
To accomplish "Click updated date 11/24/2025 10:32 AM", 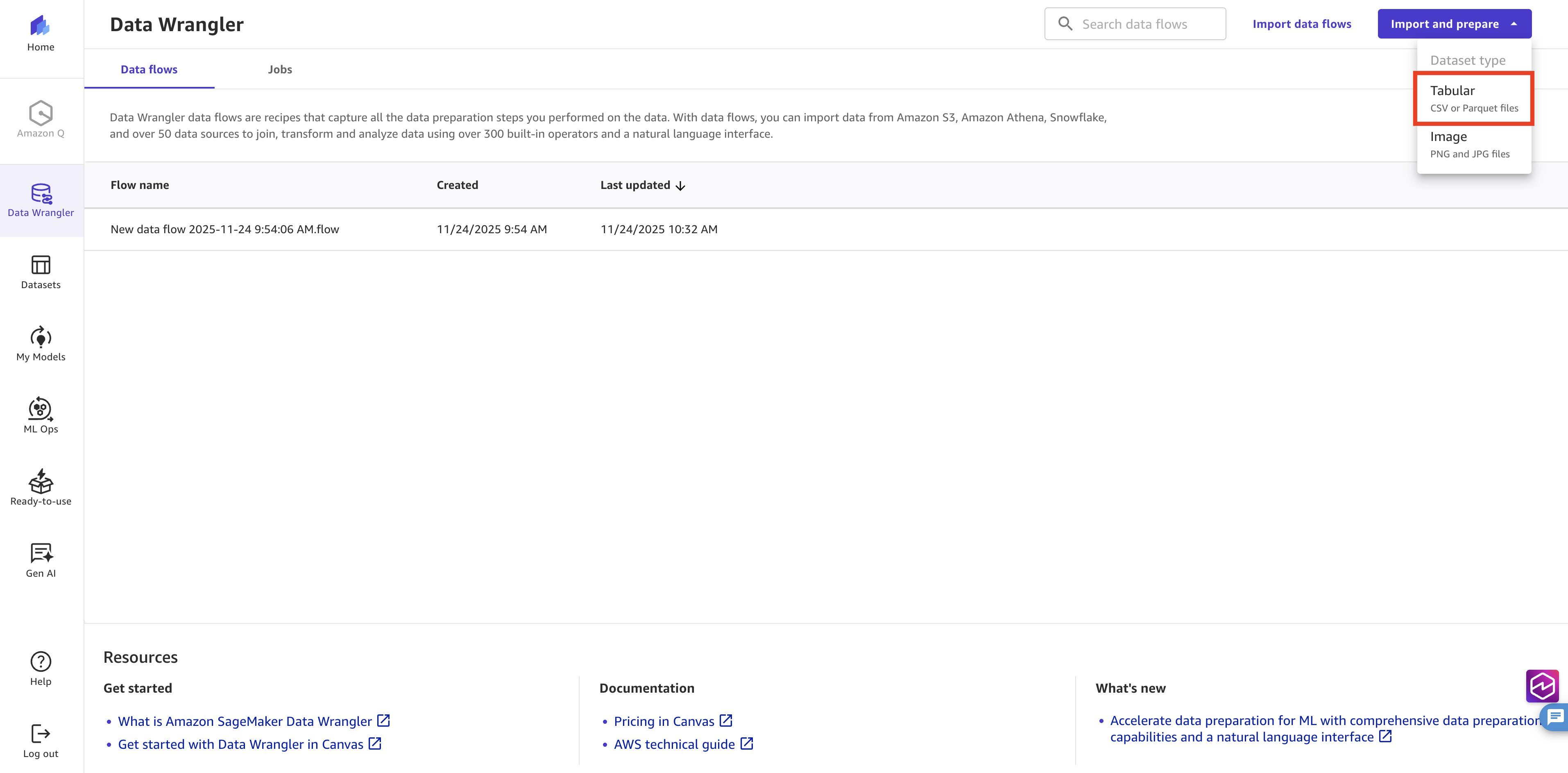I will point(659,229).
